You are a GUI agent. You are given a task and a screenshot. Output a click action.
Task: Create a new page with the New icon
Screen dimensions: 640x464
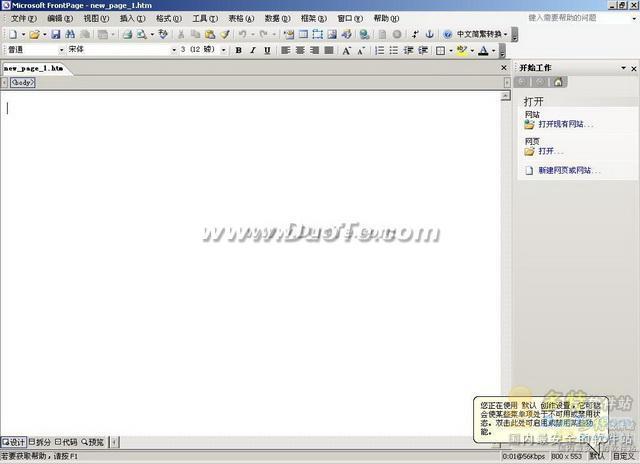click(13, 34)
